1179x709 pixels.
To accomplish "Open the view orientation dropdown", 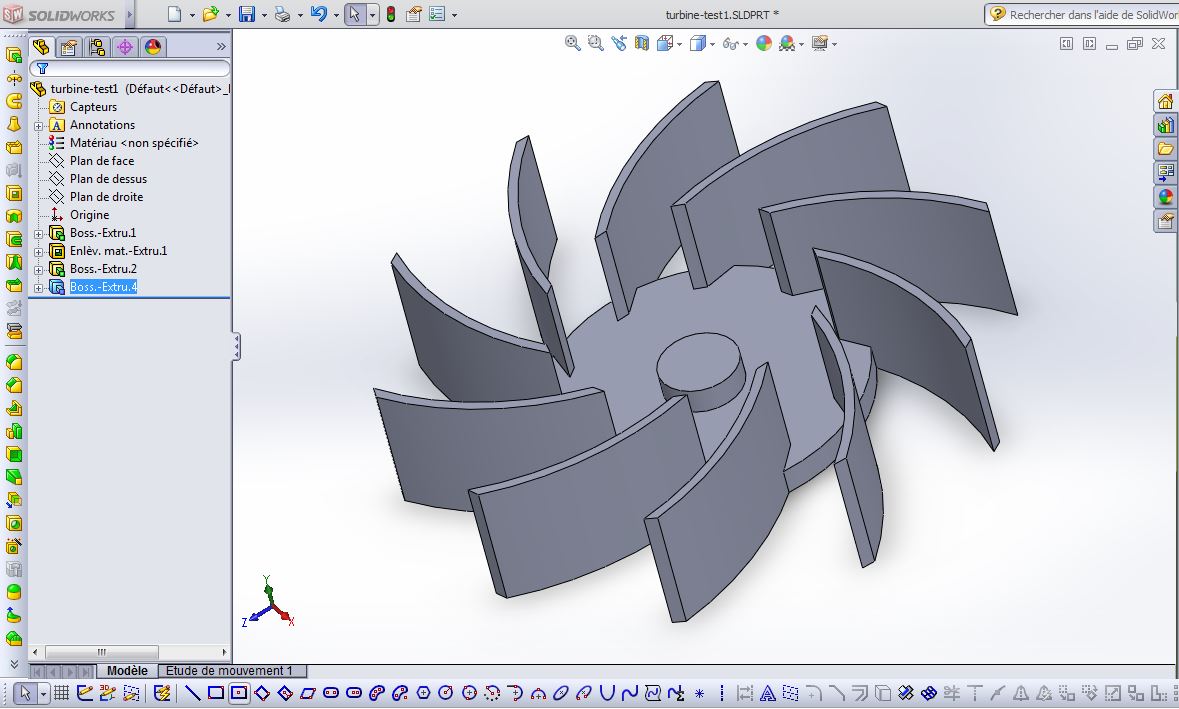I will coord(679,43).
